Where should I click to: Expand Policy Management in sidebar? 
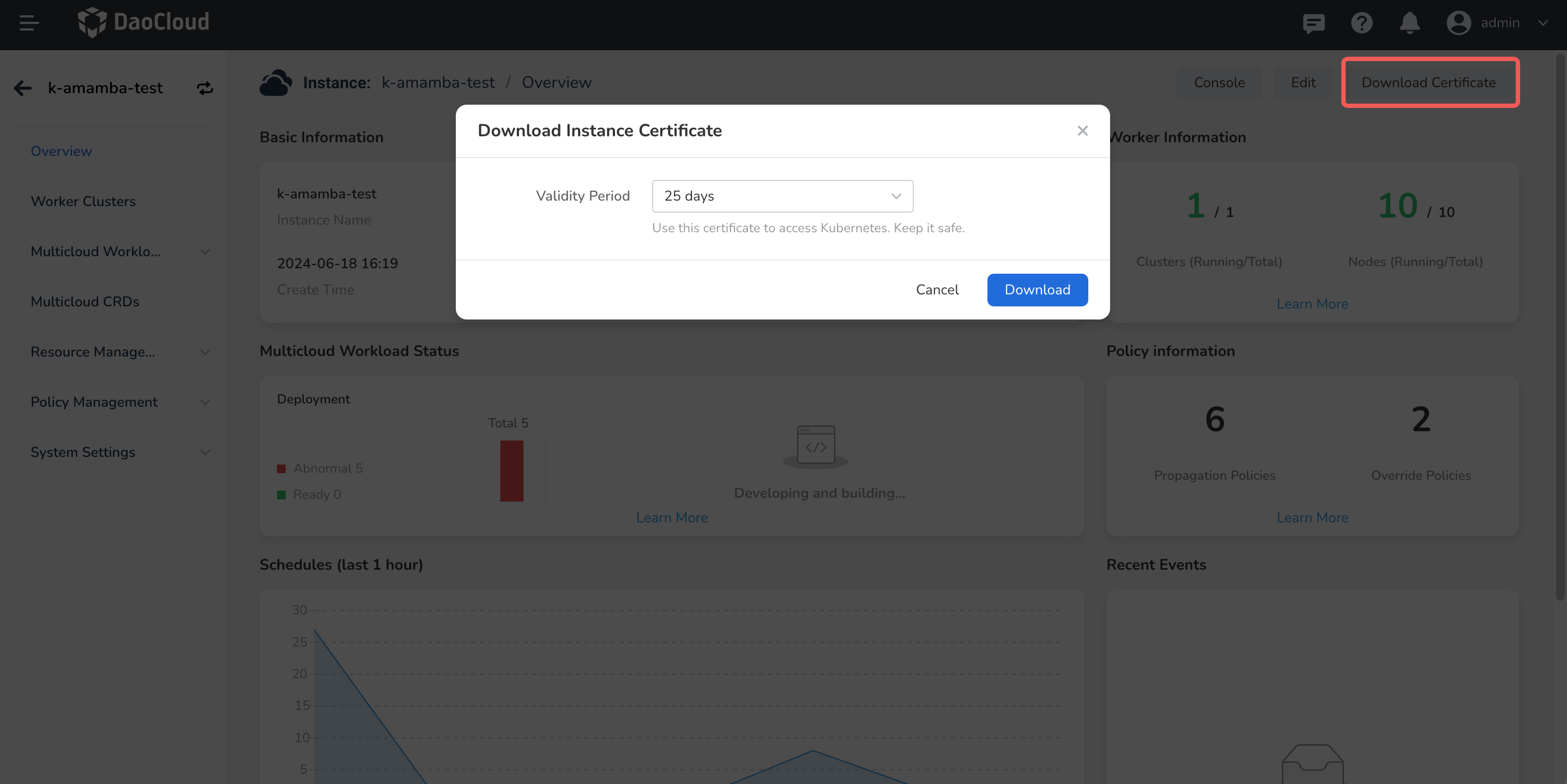(x=205, y=402)
